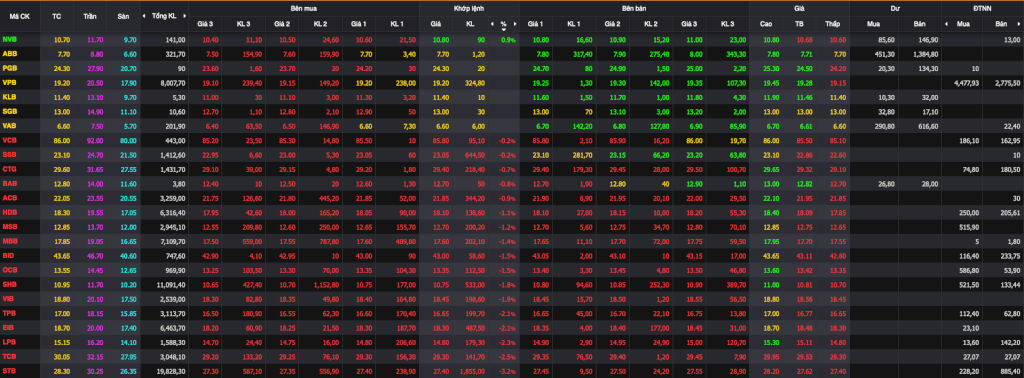Click the left arrow beside the % header
The height and width of the screenshot is (378, 1024).
click(x=492, y=24)
